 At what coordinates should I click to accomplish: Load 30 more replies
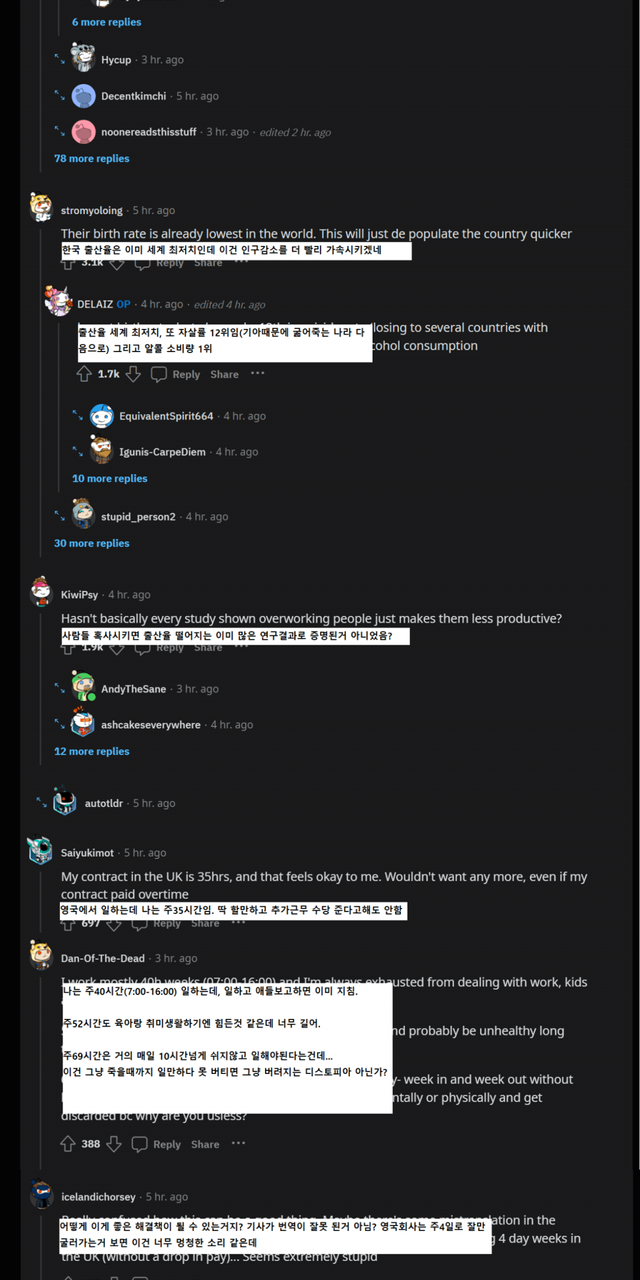click(x=92, y=543)
